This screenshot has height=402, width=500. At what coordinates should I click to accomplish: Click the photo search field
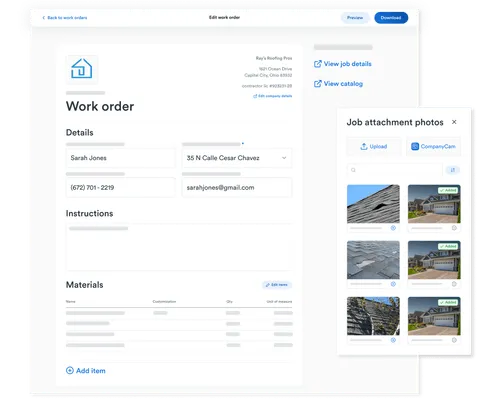(395, 170)
